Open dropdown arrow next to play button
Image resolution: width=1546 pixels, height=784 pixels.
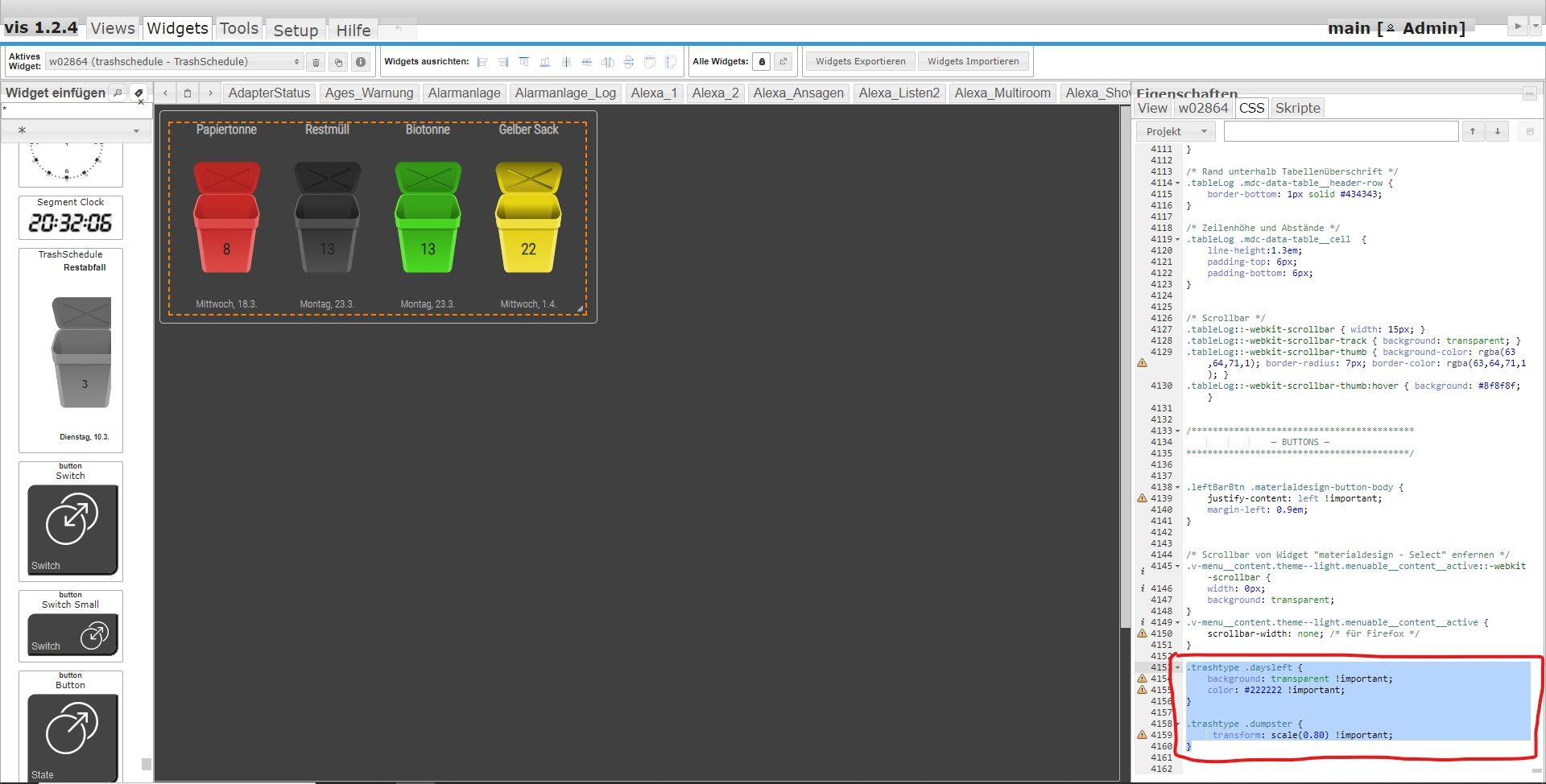(x=1535, y=27)
